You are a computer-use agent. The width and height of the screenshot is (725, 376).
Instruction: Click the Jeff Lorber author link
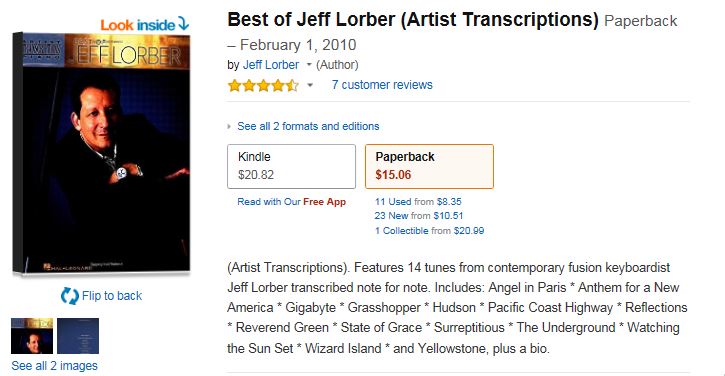click(270, 65)
